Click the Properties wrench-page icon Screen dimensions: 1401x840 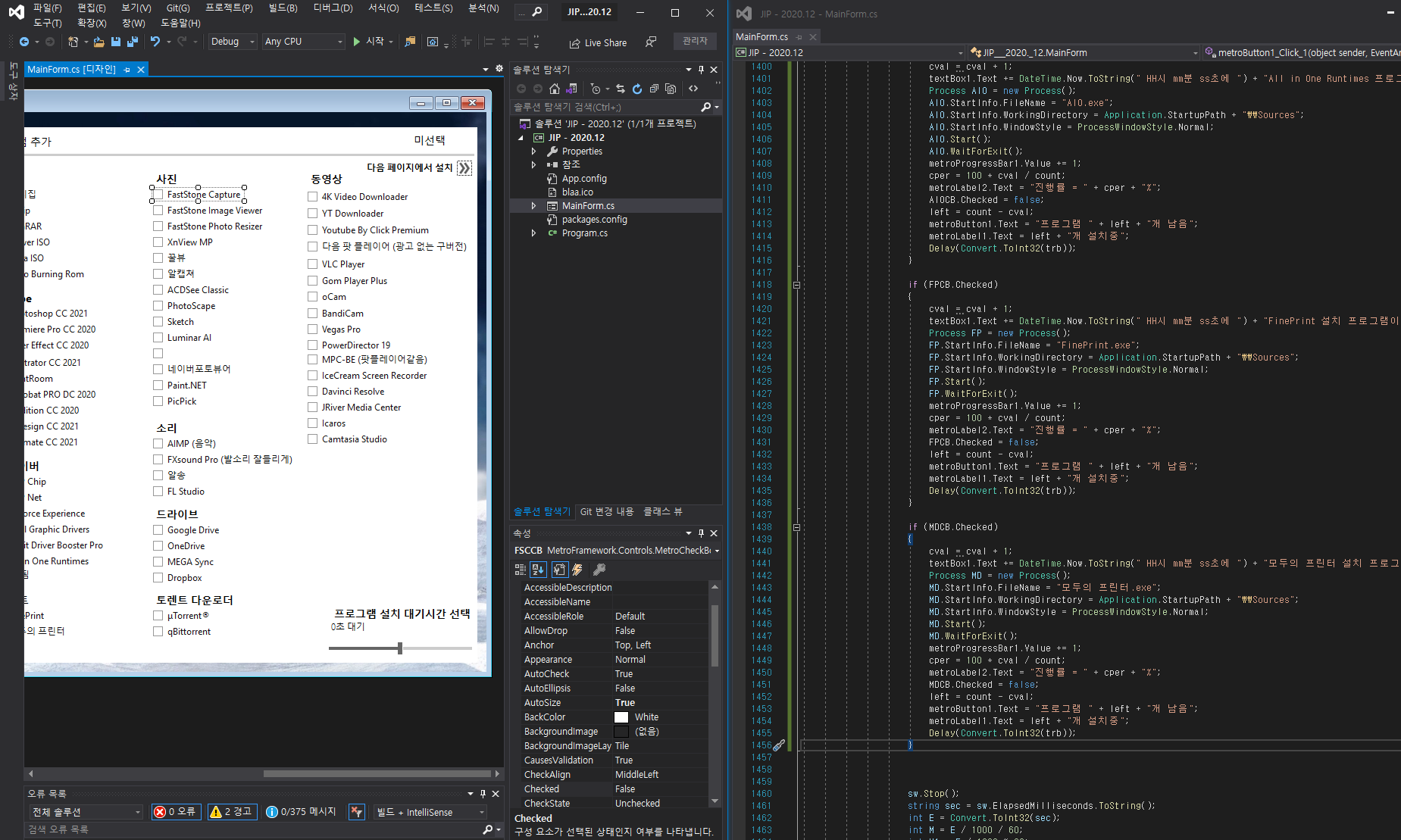[x=559, y=570]
